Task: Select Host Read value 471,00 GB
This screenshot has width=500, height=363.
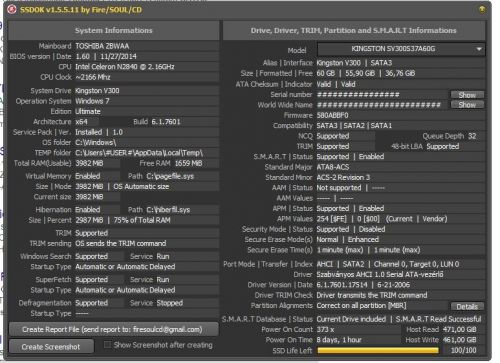Action: click(x=460, y=329)
